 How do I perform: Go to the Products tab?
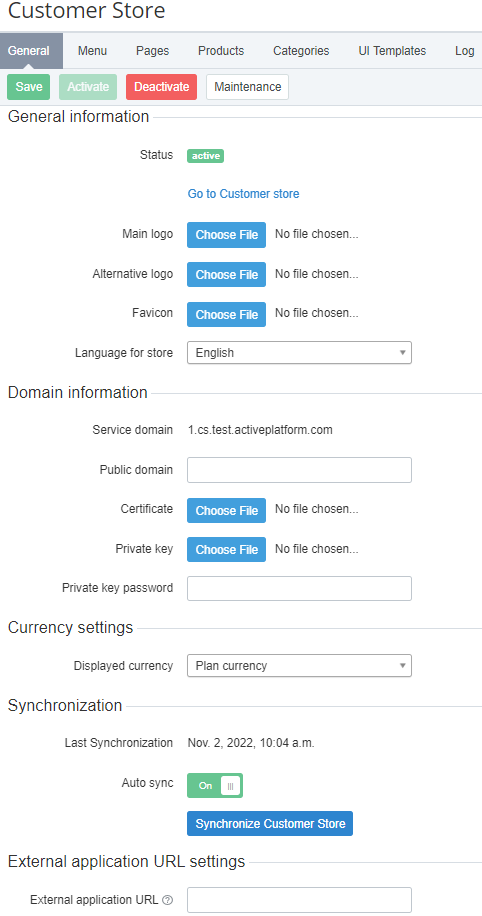pyautogui.click(x=221, y=51)
